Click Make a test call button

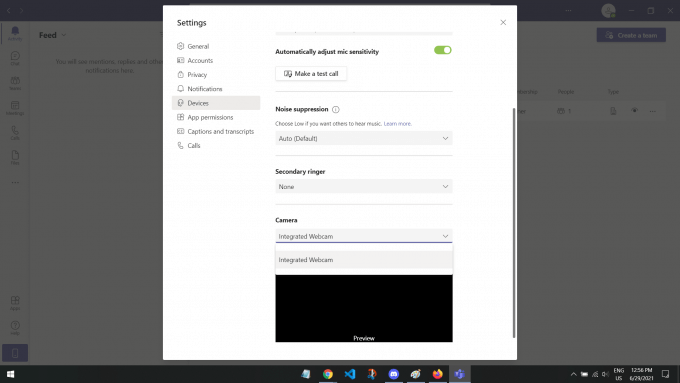coord(311,74)
